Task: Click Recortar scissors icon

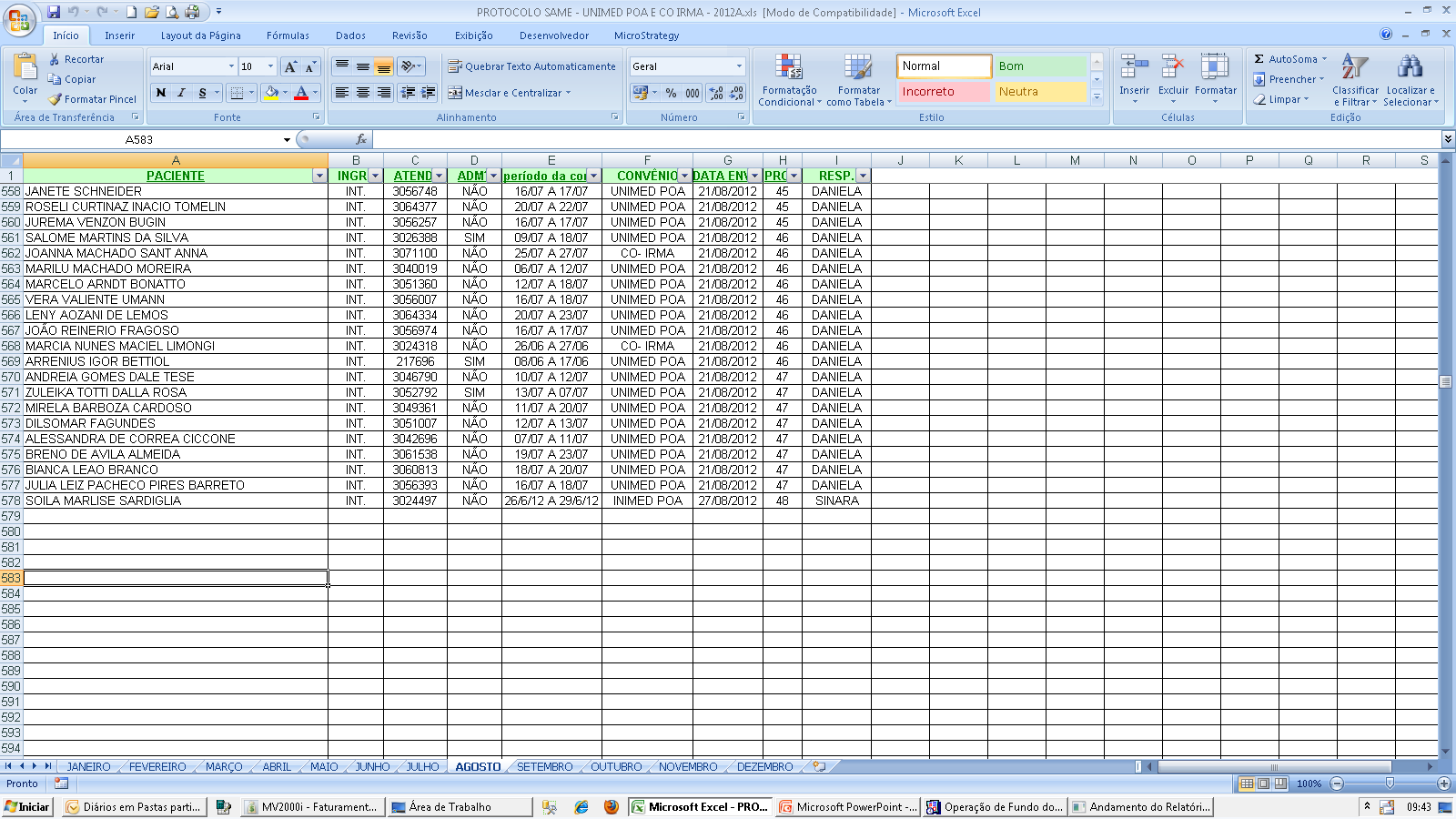Action: click(x=55, y=59)
